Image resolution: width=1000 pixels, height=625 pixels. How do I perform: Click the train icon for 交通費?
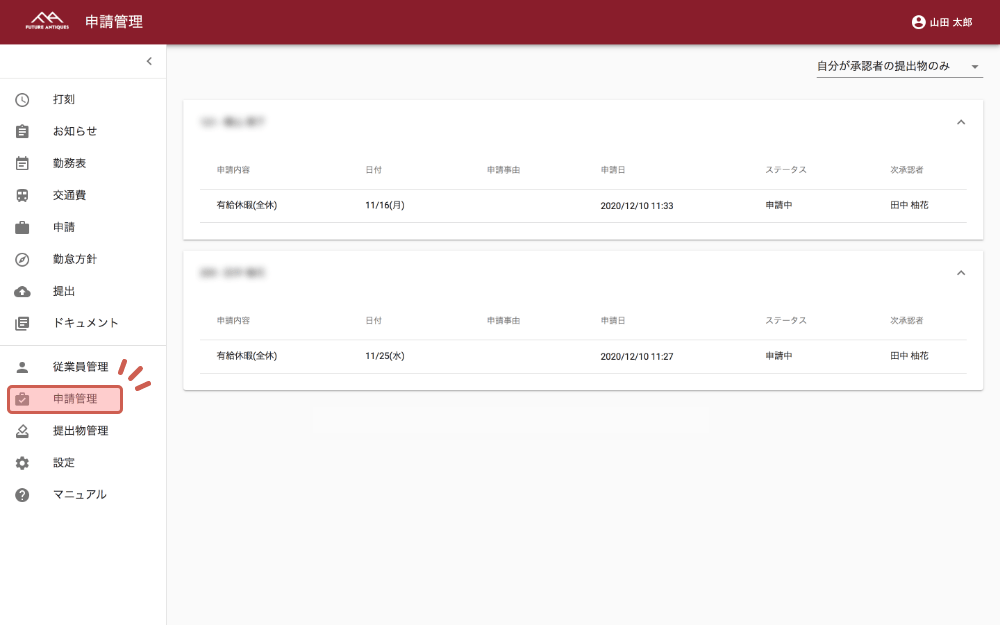(22, 195)
